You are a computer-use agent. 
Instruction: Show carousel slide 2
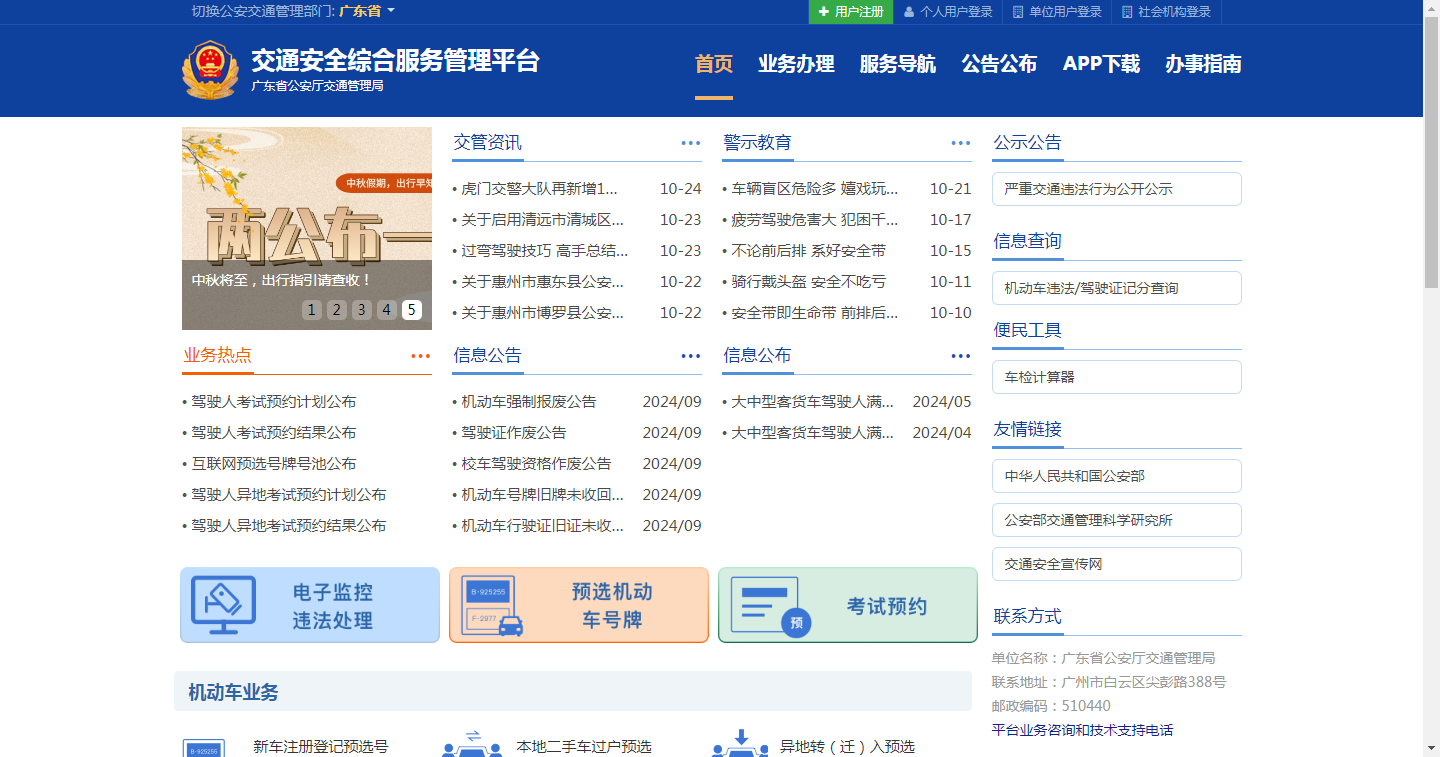tap(337, 310)
